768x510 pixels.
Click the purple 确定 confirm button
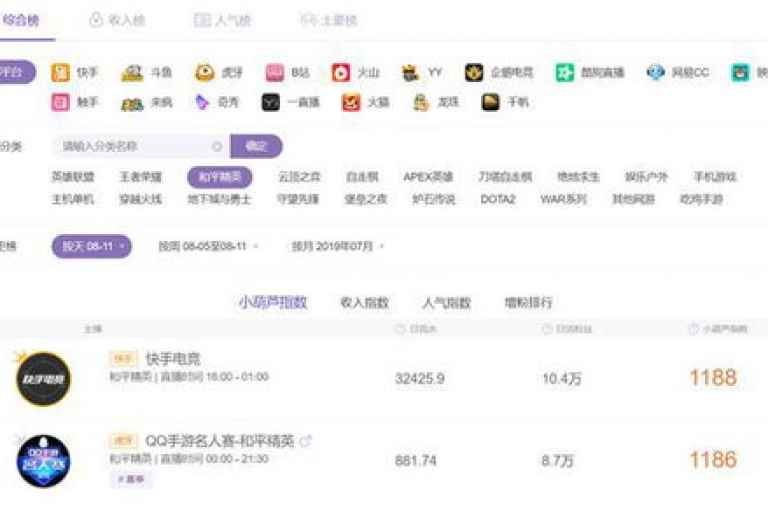pos(256,146)
